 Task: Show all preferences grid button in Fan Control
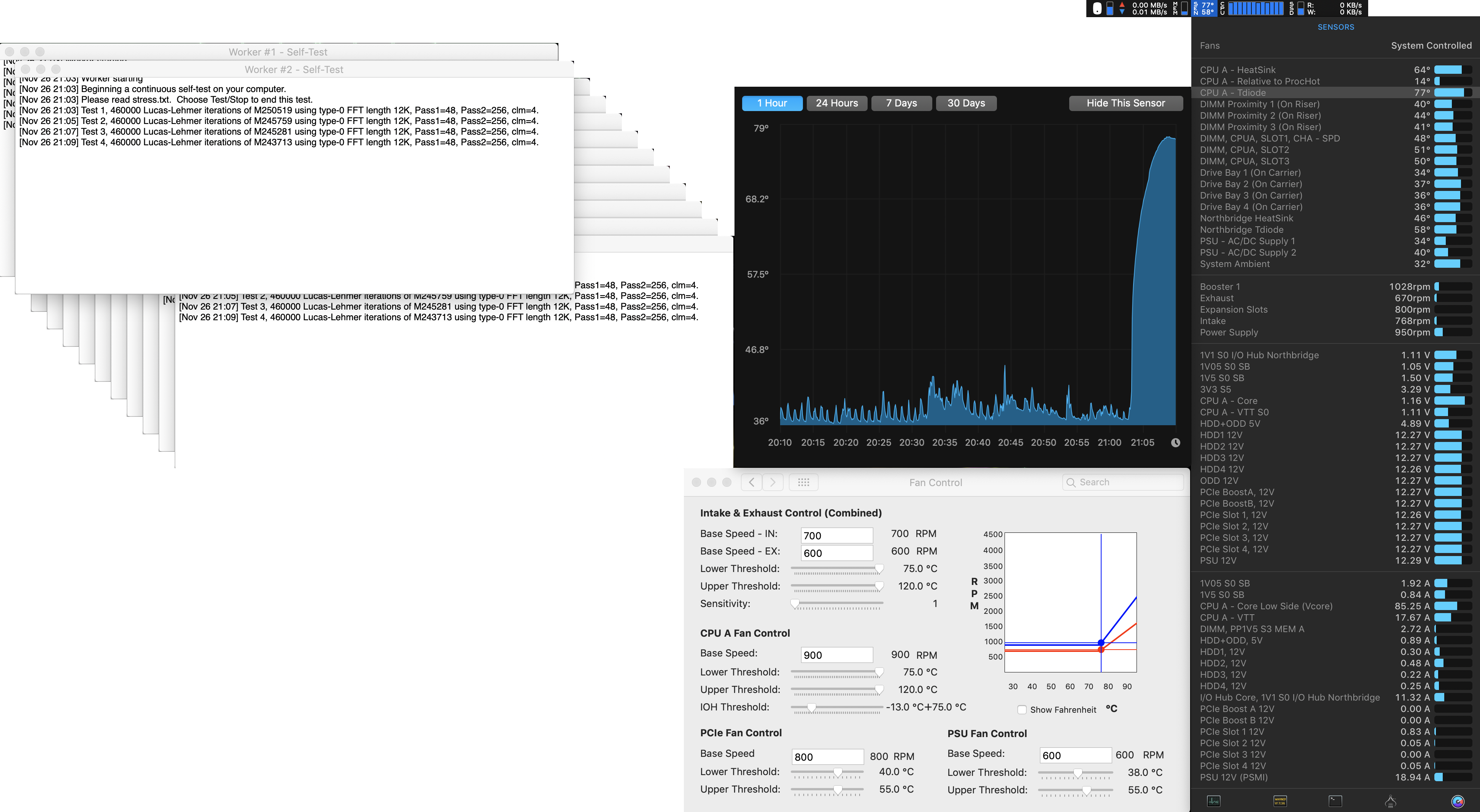[x=803, y=482]
